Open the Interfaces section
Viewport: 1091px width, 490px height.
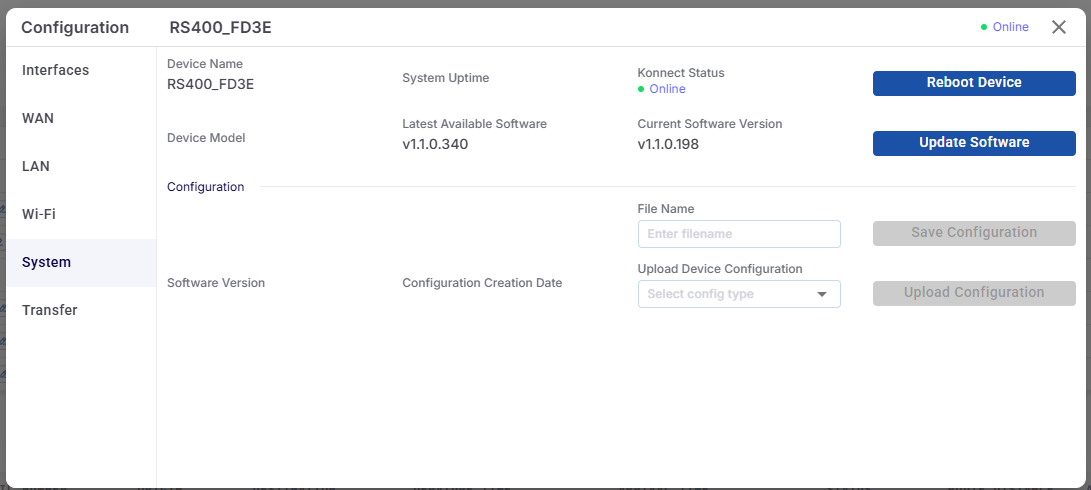pos(56,70)
